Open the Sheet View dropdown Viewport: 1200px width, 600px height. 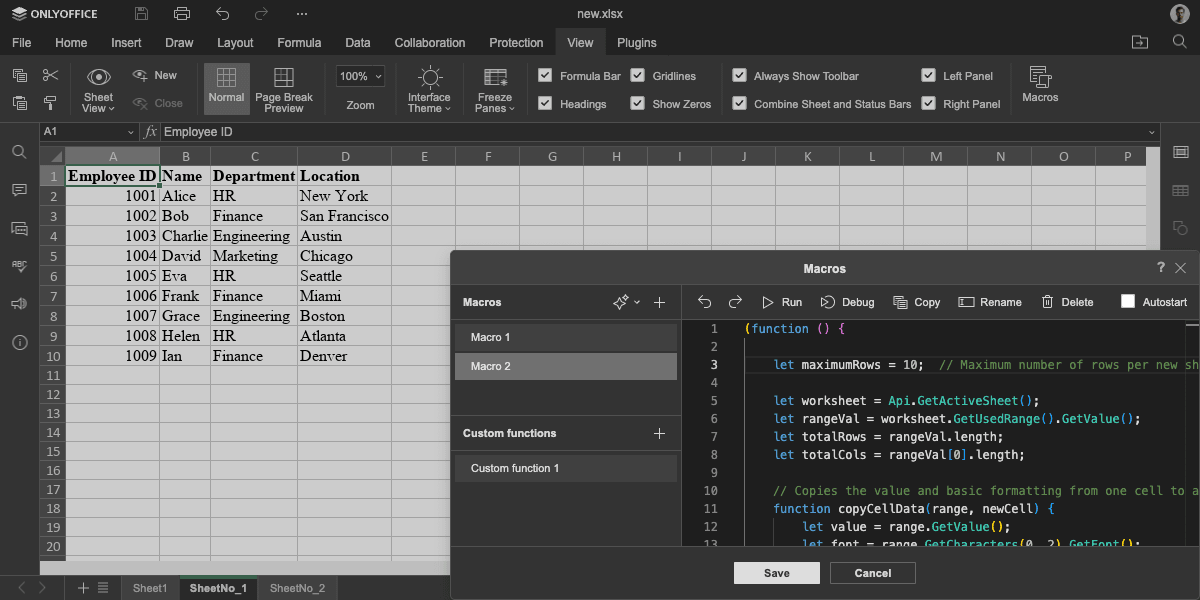98,88
